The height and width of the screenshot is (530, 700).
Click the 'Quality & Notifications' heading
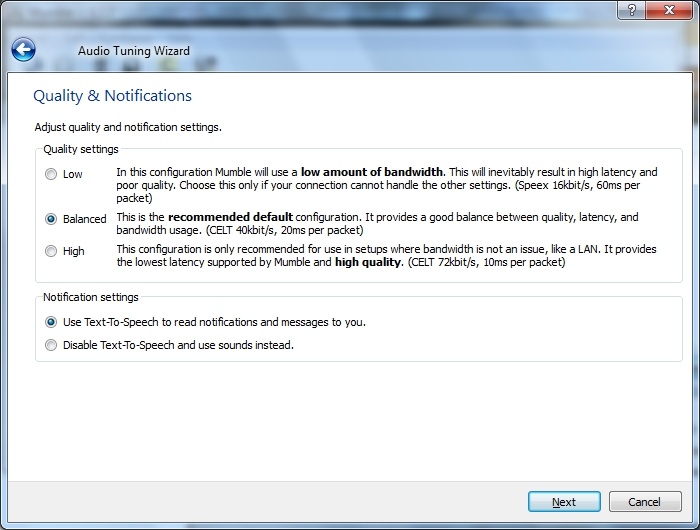tap(112, 96)
